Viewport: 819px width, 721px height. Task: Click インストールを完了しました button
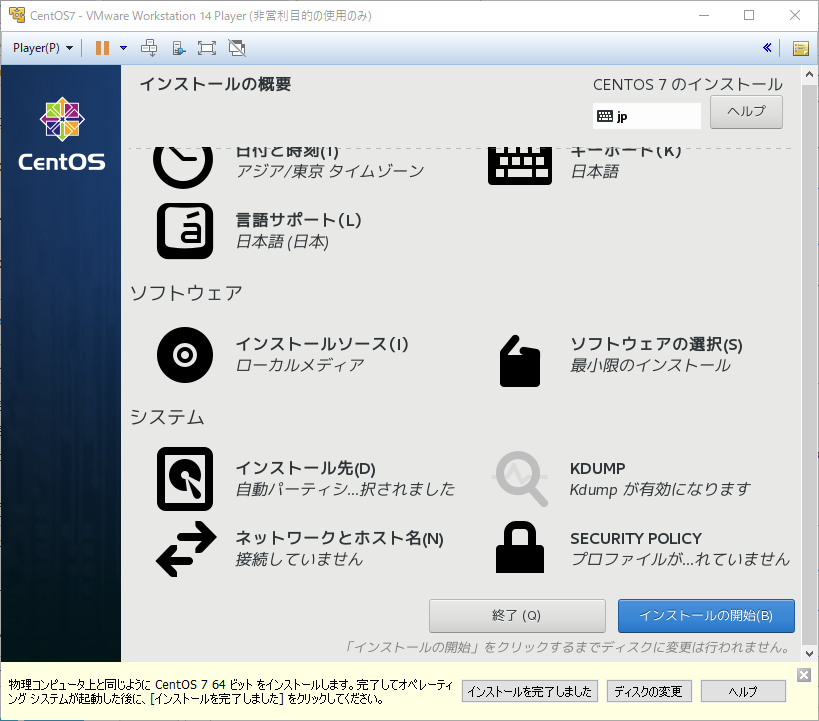click(x=530, y=691)
